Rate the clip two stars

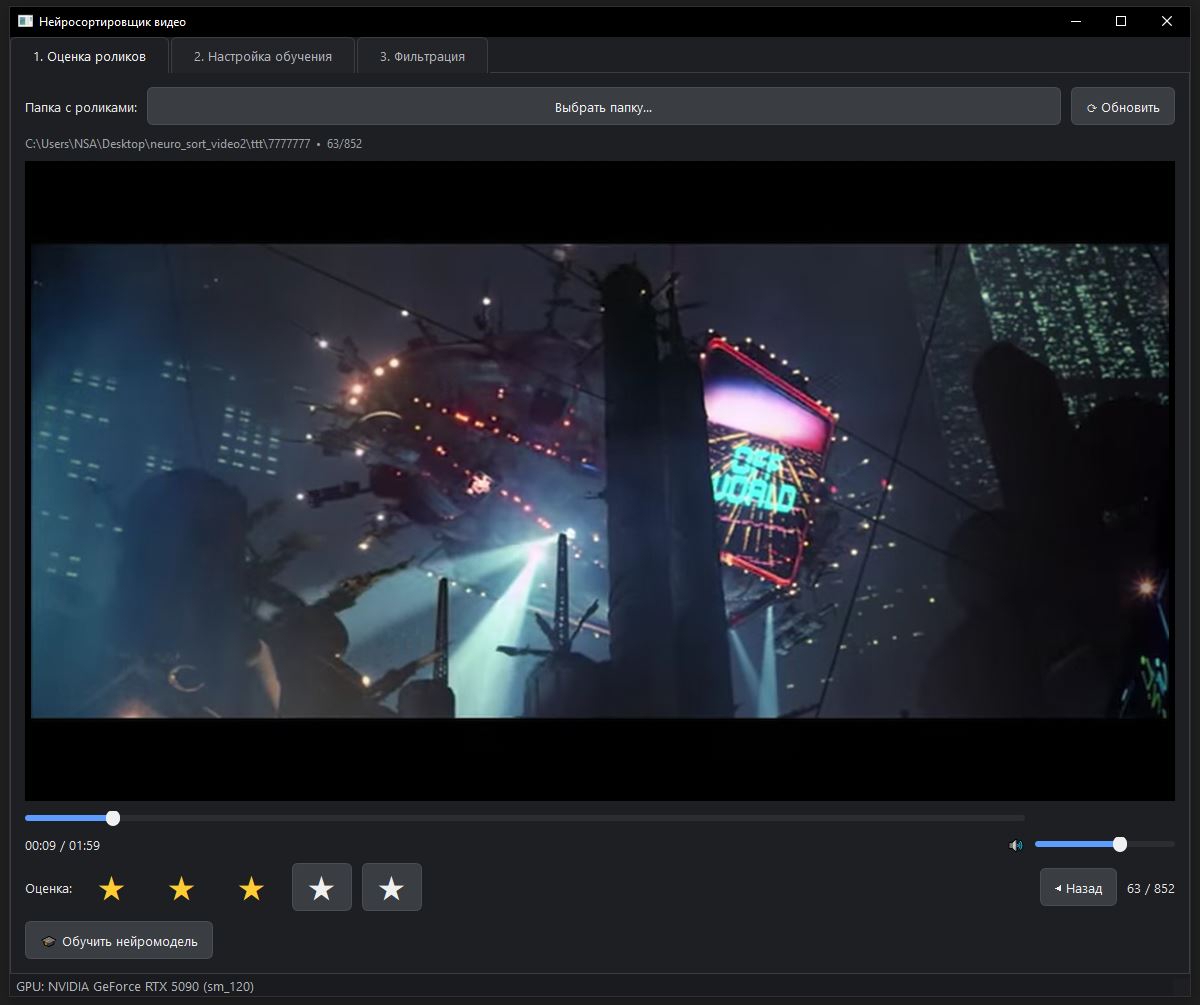click(x=181, y=888)
